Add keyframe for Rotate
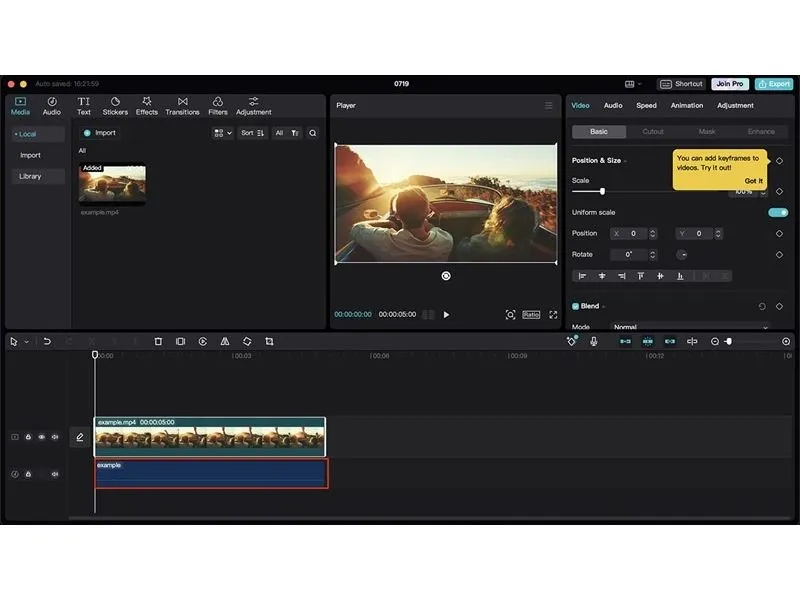The image size is (800, 600). 779,255
